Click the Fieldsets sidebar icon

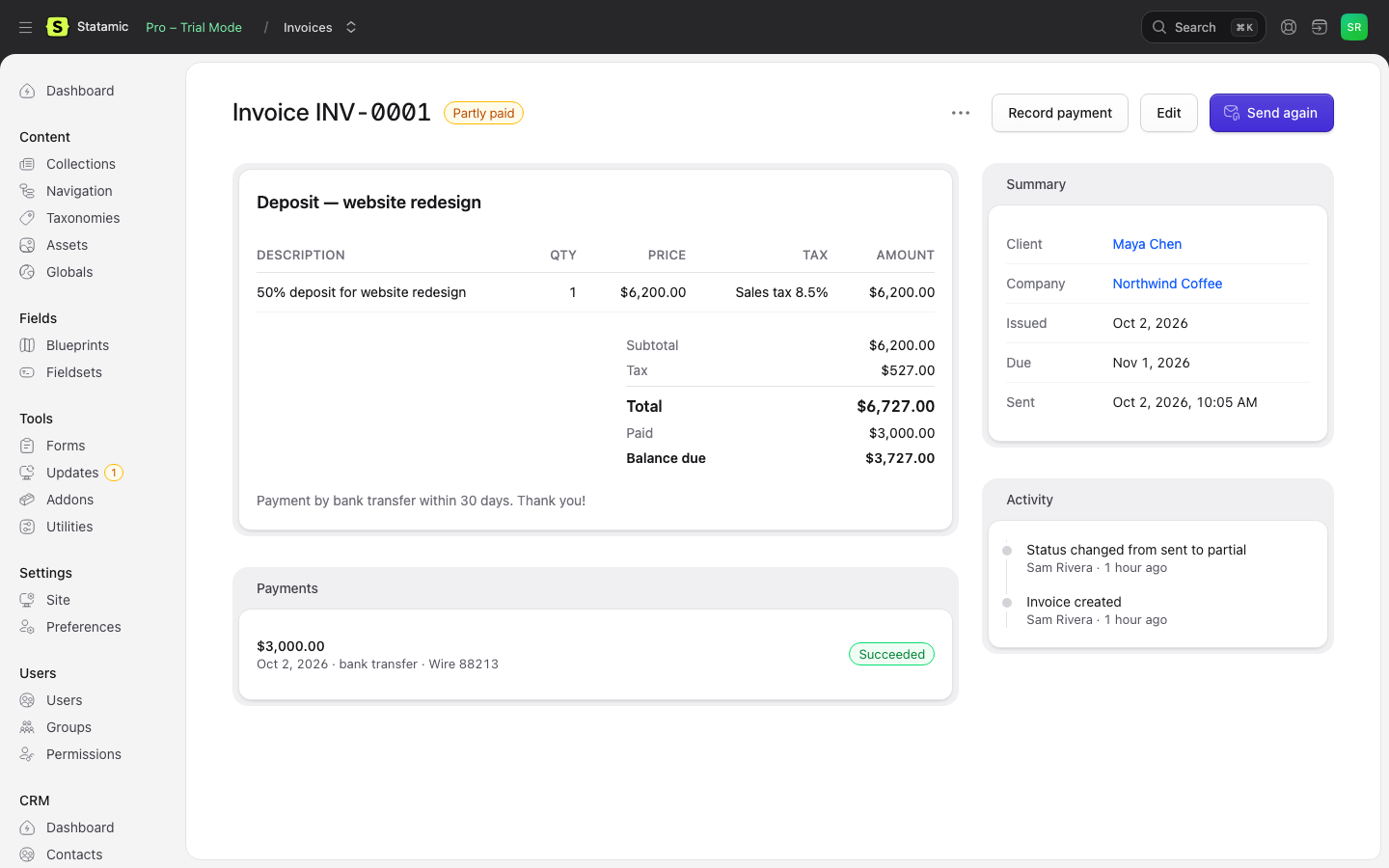(27, 372)
